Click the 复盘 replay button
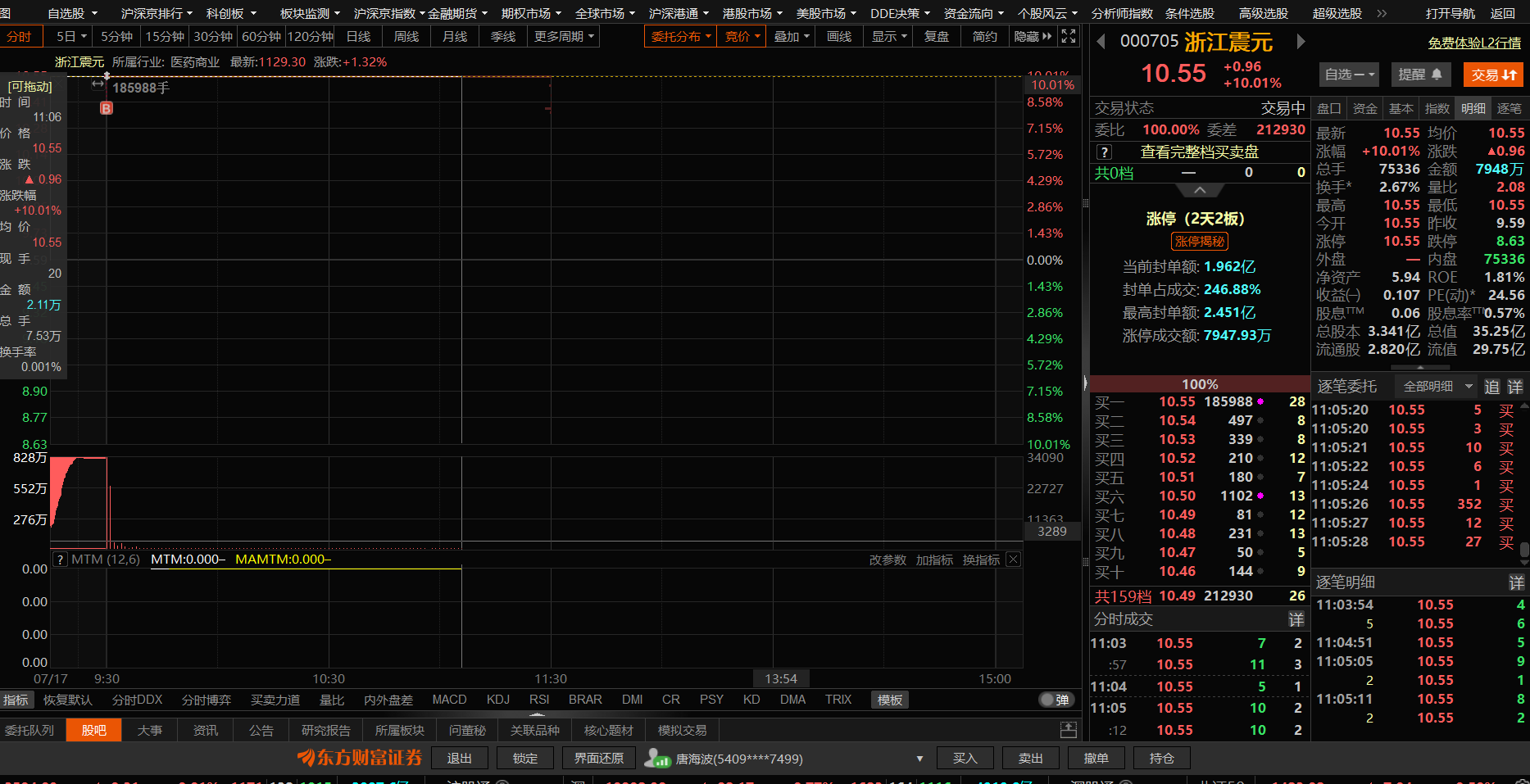The image size is (1530, 784). click(937, 36)
